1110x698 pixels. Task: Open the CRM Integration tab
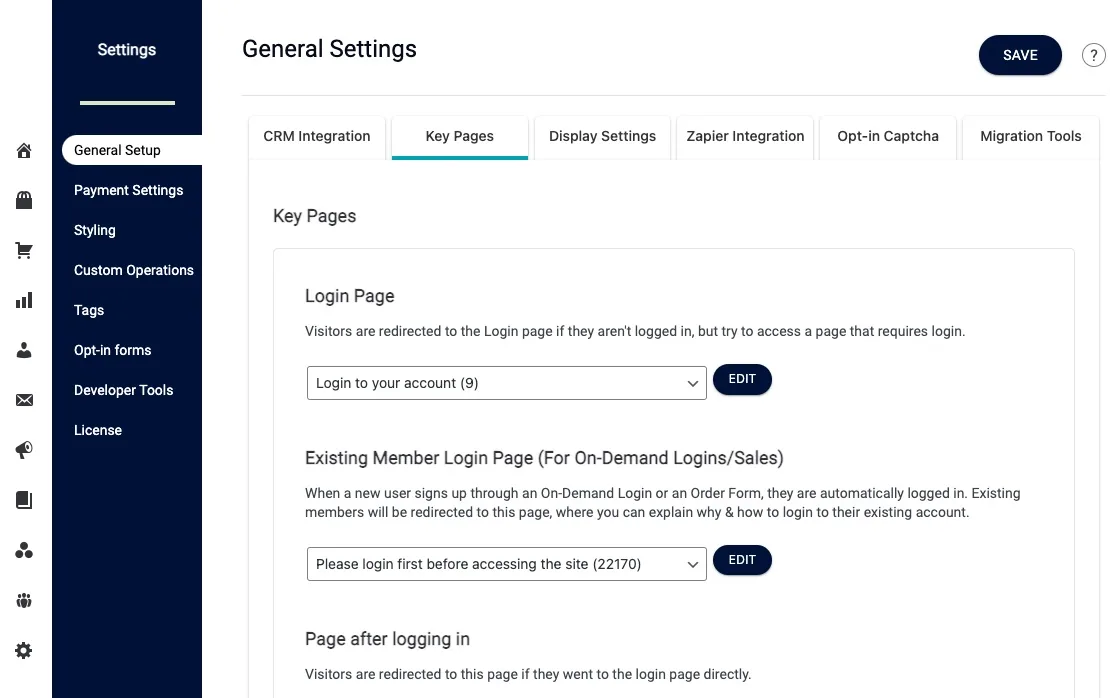[x=316, y=136]
